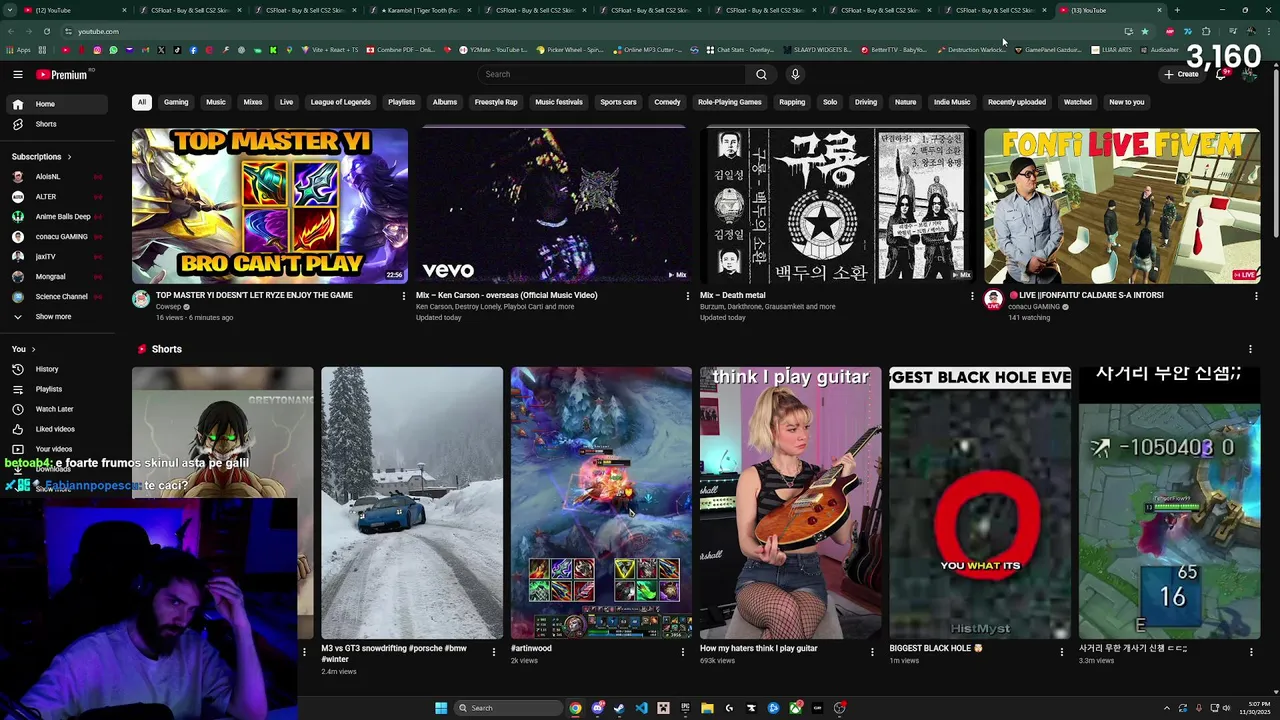Screen dimensions: 1280x720
Task: Open jaxiTV subscription channel
Action: pos(55,257)
